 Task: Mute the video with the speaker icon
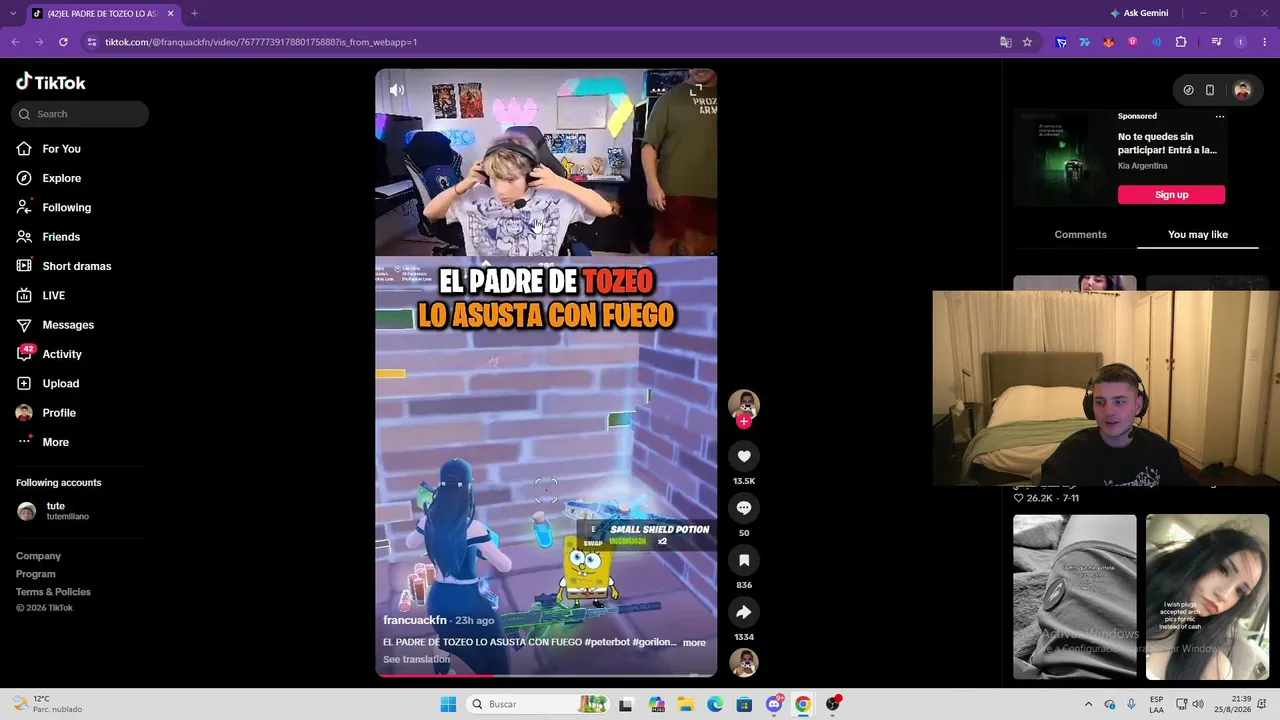(397, 90)
